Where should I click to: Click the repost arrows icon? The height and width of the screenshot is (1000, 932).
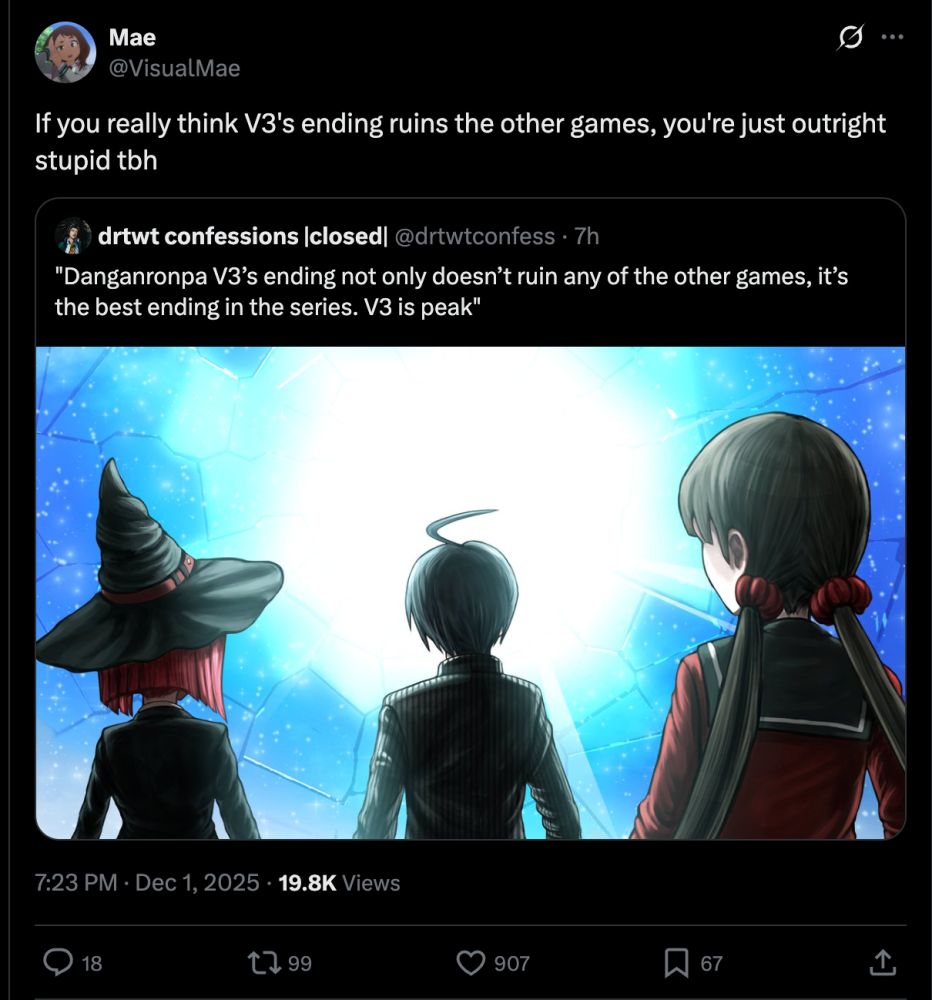(x=264, y=962)
